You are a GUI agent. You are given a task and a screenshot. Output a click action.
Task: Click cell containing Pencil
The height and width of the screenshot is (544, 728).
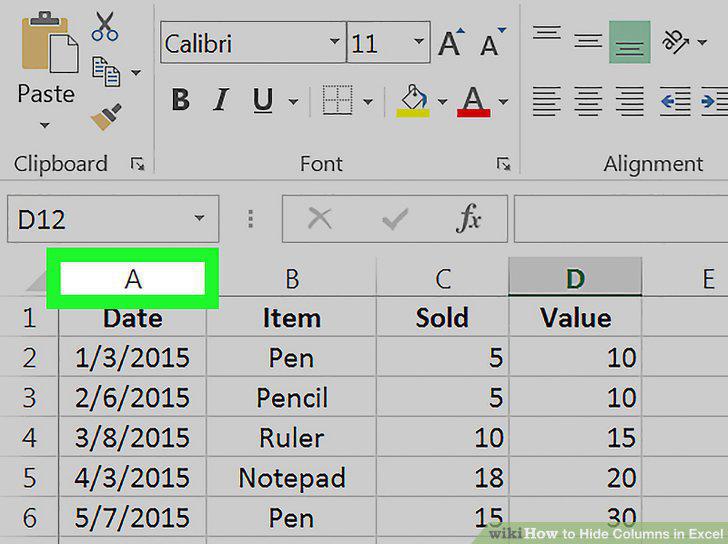pyautogui.click(x=292, y=398)
